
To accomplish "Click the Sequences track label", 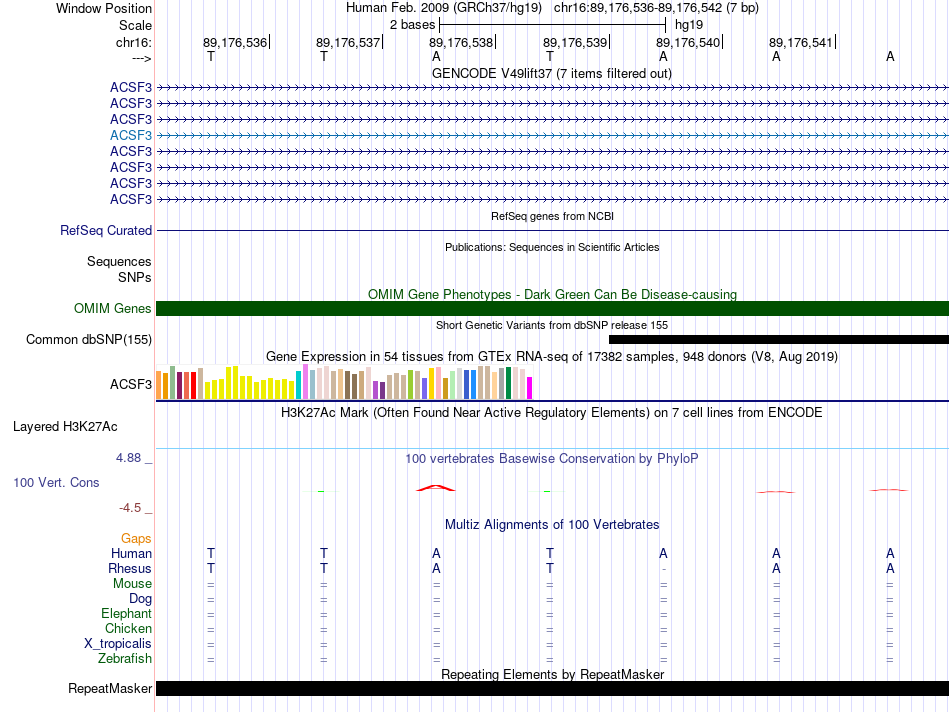I will click(119, 261).
